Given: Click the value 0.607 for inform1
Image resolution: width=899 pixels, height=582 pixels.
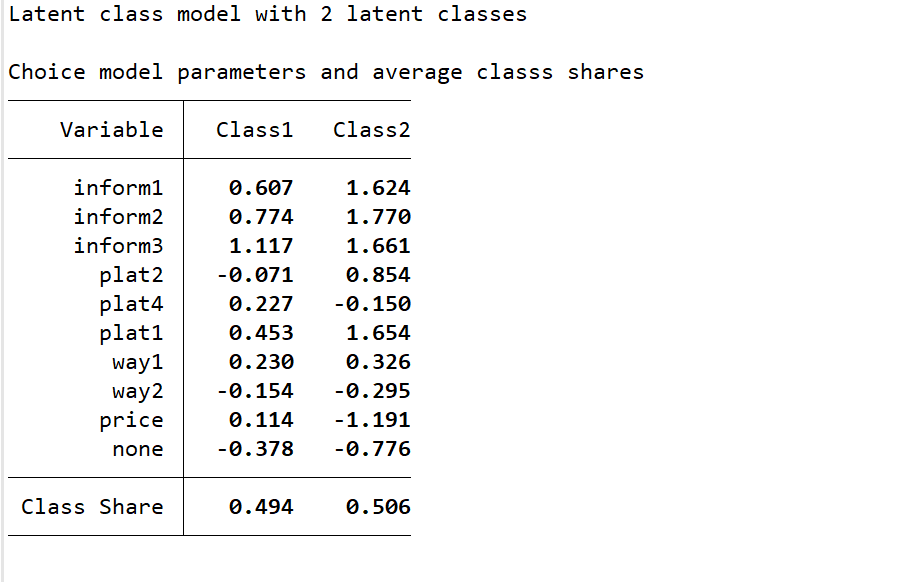Looking at the screenshot, I should pos(261,188).
